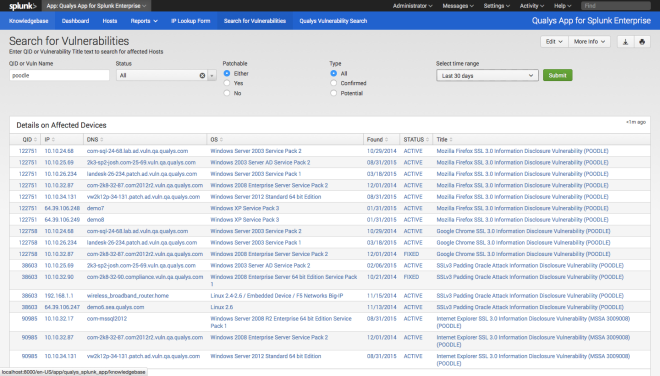The image size is (660, 376).
Task: Sort by the QID column header
Action: tap(29, 139)
